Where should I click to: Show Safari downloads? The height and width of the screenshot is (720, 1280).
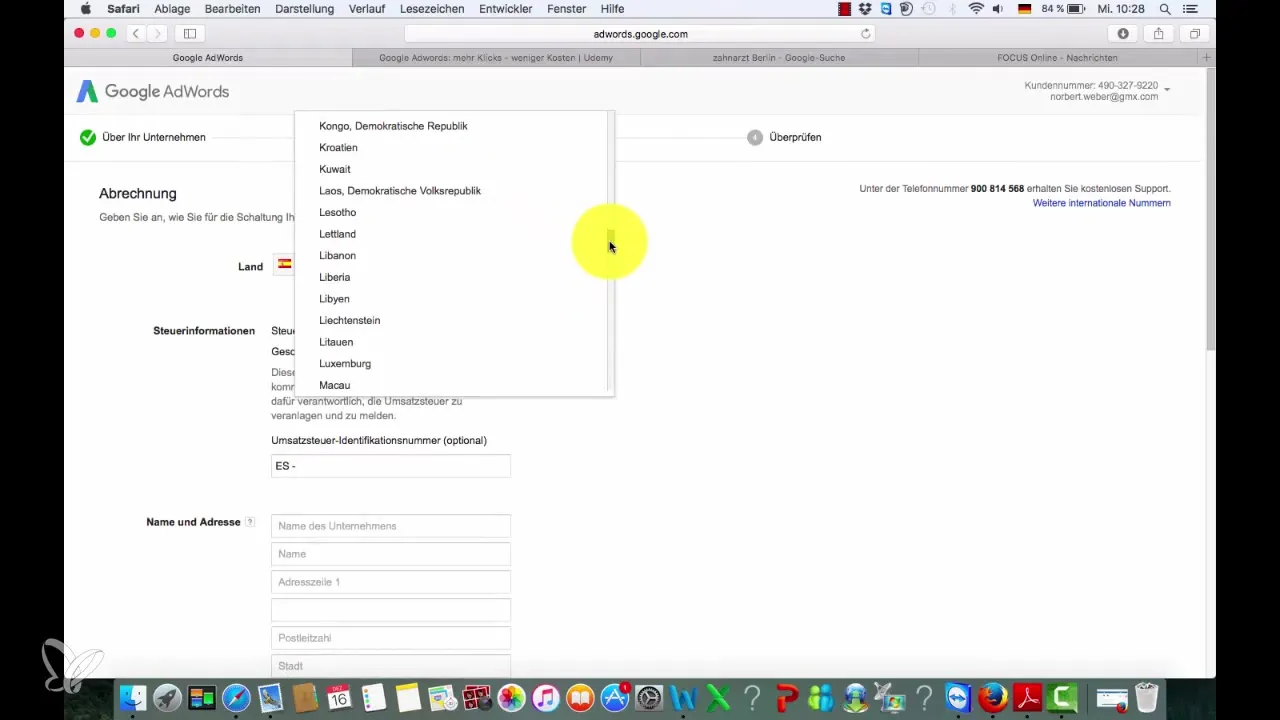point(1123,33)
